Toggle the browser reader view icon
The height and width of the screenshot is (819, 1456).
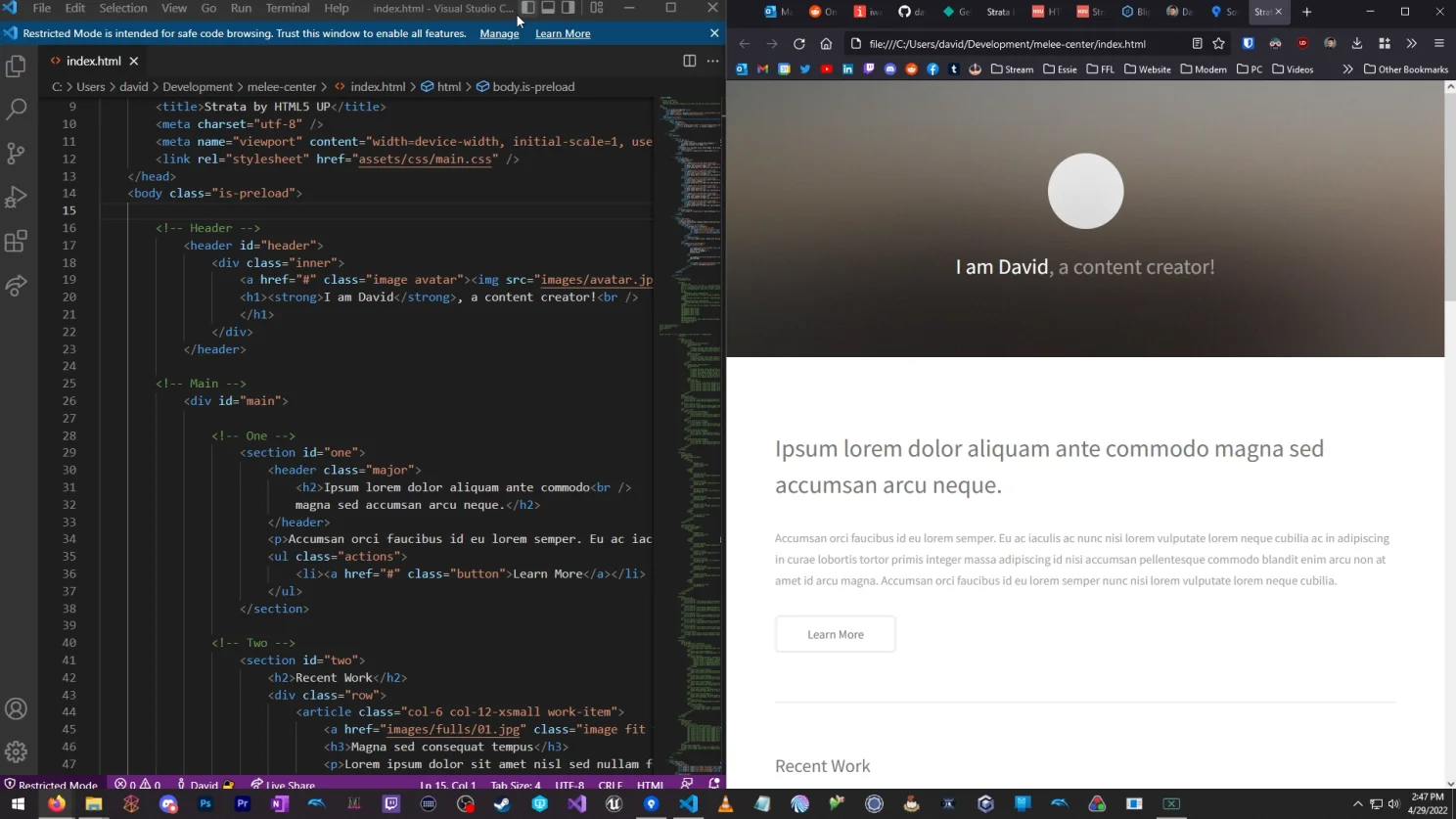tap(1196, 44)
